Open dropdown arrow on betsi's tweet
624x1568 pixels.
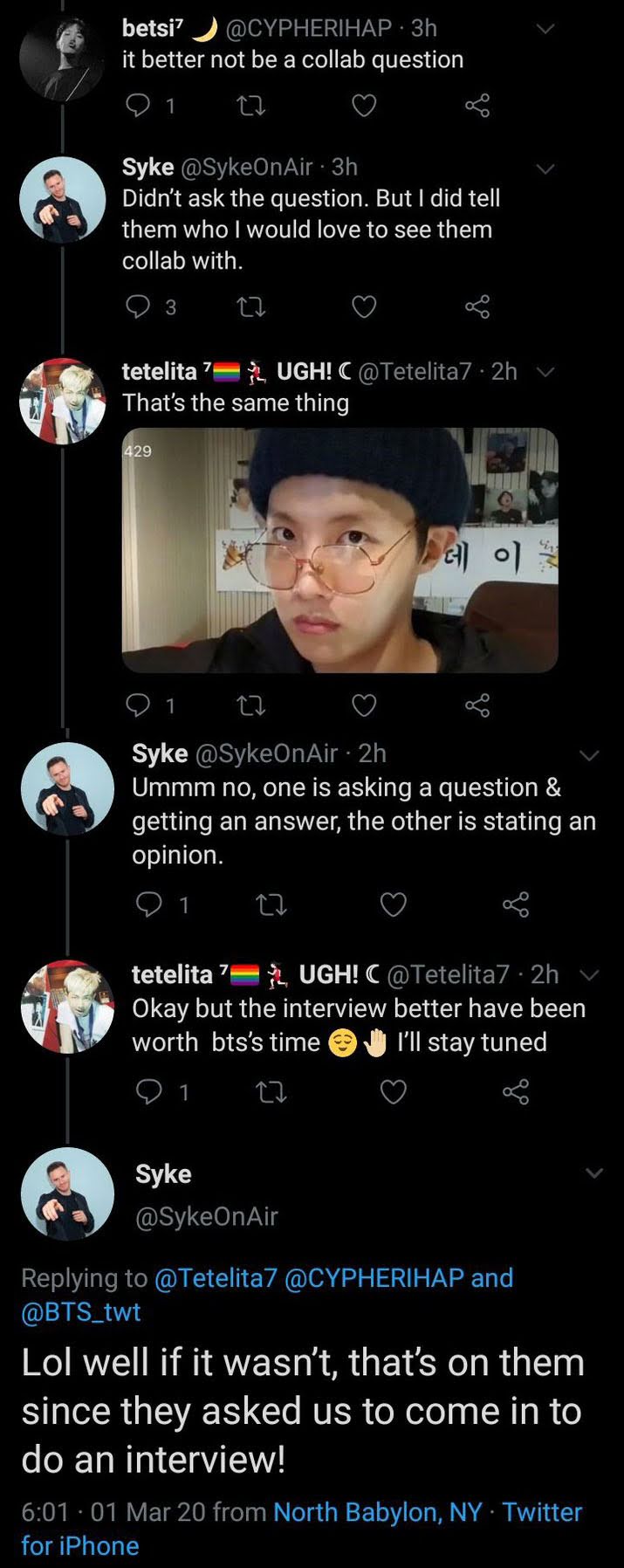click(545, 29)
